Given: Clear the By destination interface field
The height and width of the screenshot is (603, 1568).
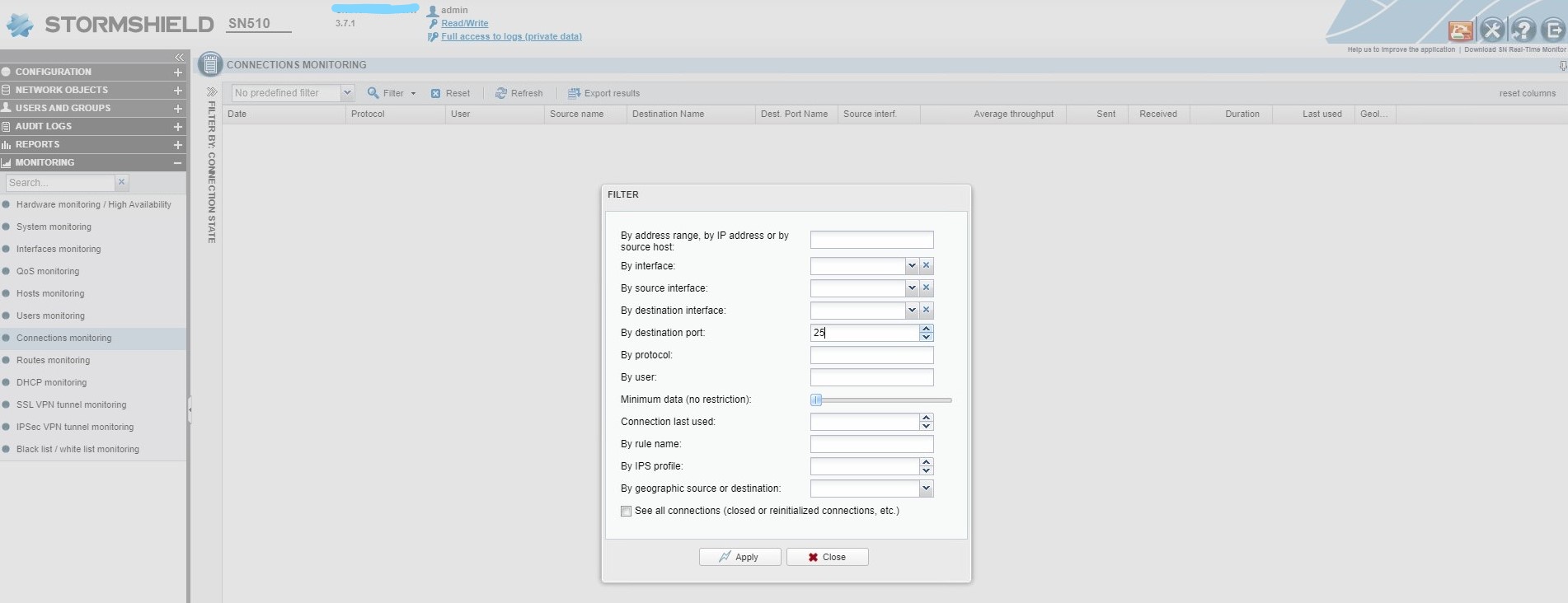Looking at the screenshot, I should click(x=927, y=311).
